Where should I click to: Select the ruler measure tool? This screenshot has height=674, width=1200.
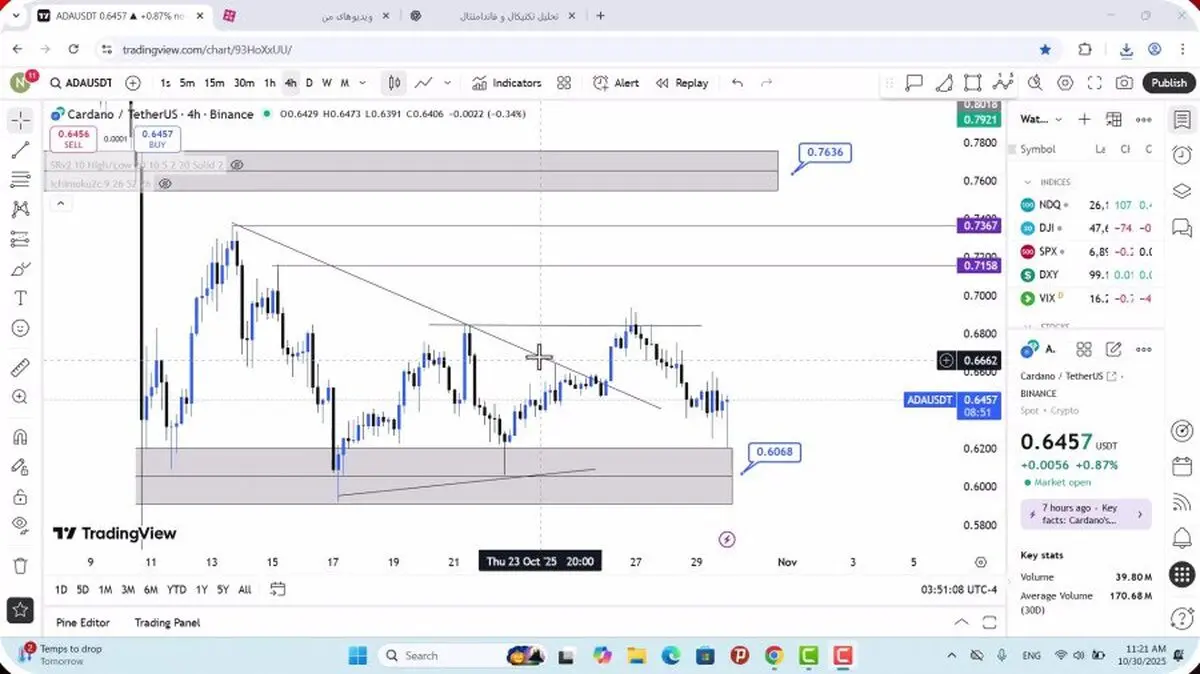point(20,367)
